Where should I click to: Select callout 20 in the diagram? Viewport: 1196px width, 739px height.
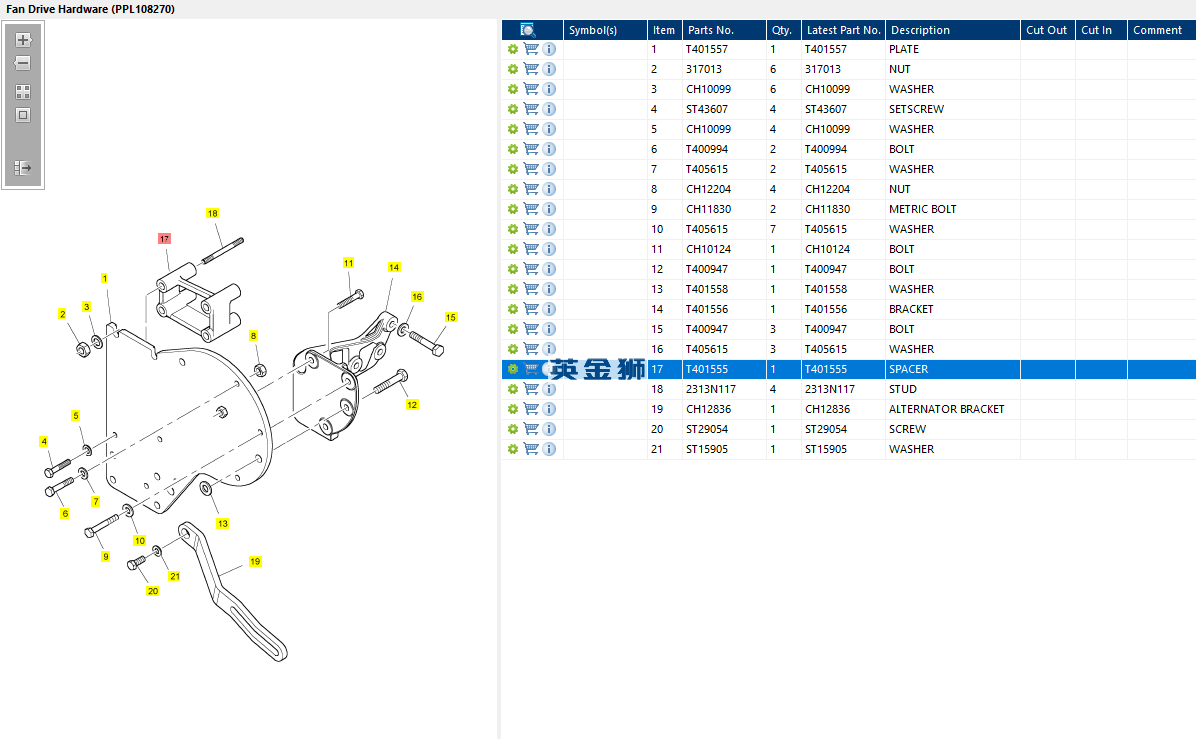click(153, 591)
